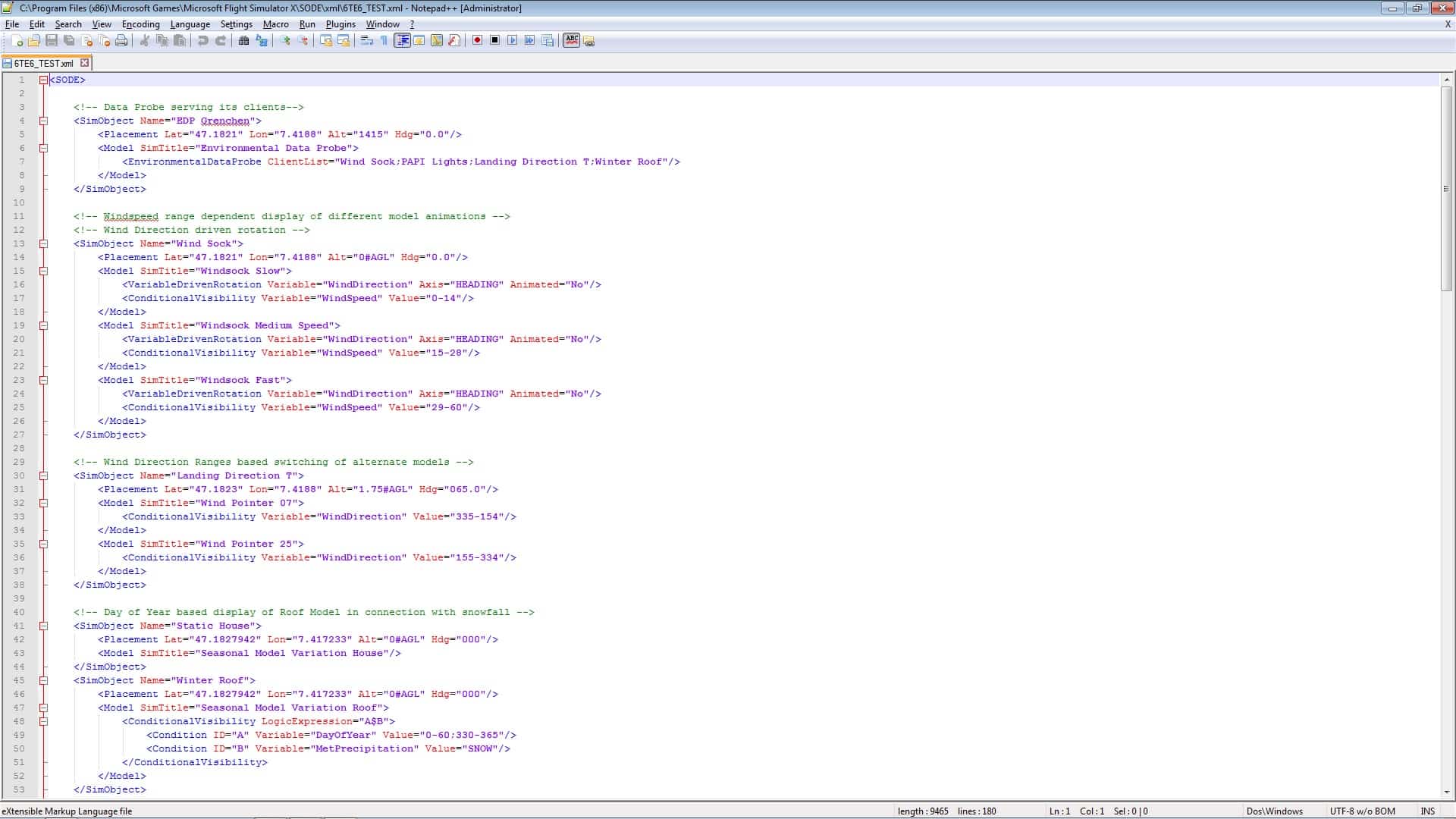Toggle the indent guide button
The image size is (1456, 819).
coord(402,41)
